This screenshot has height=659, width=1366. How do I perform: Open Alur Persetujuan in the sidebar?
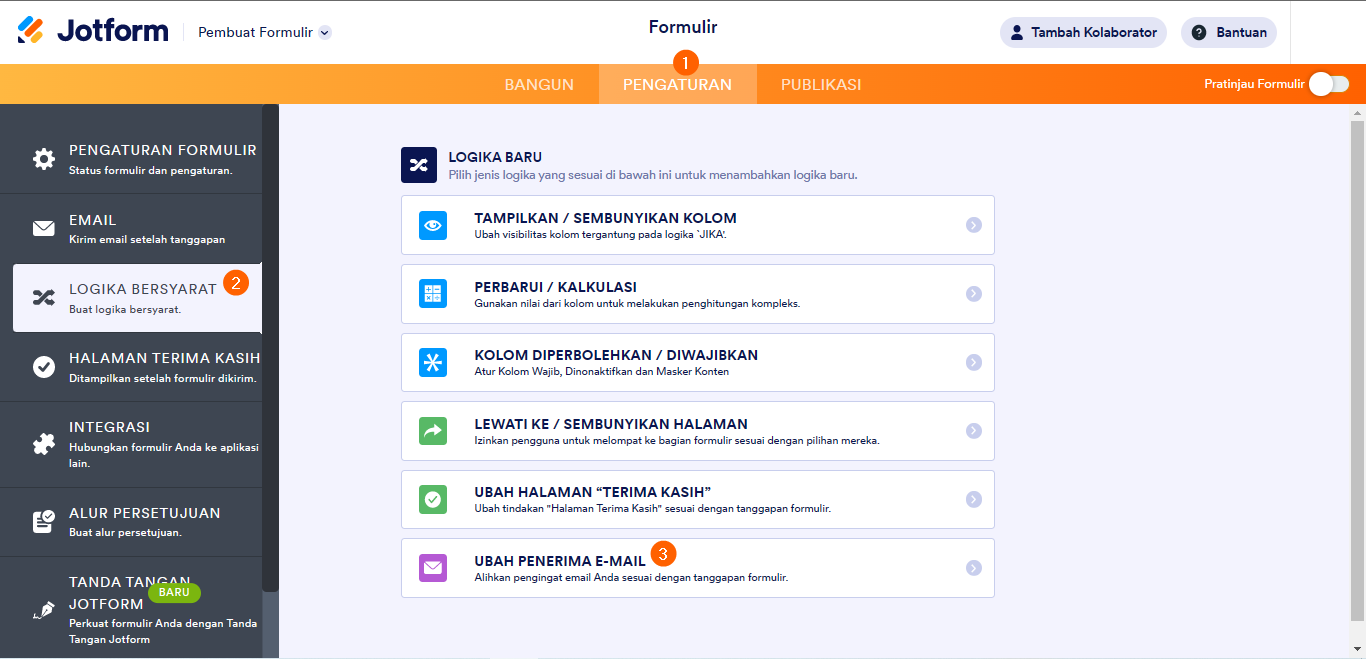131,522
